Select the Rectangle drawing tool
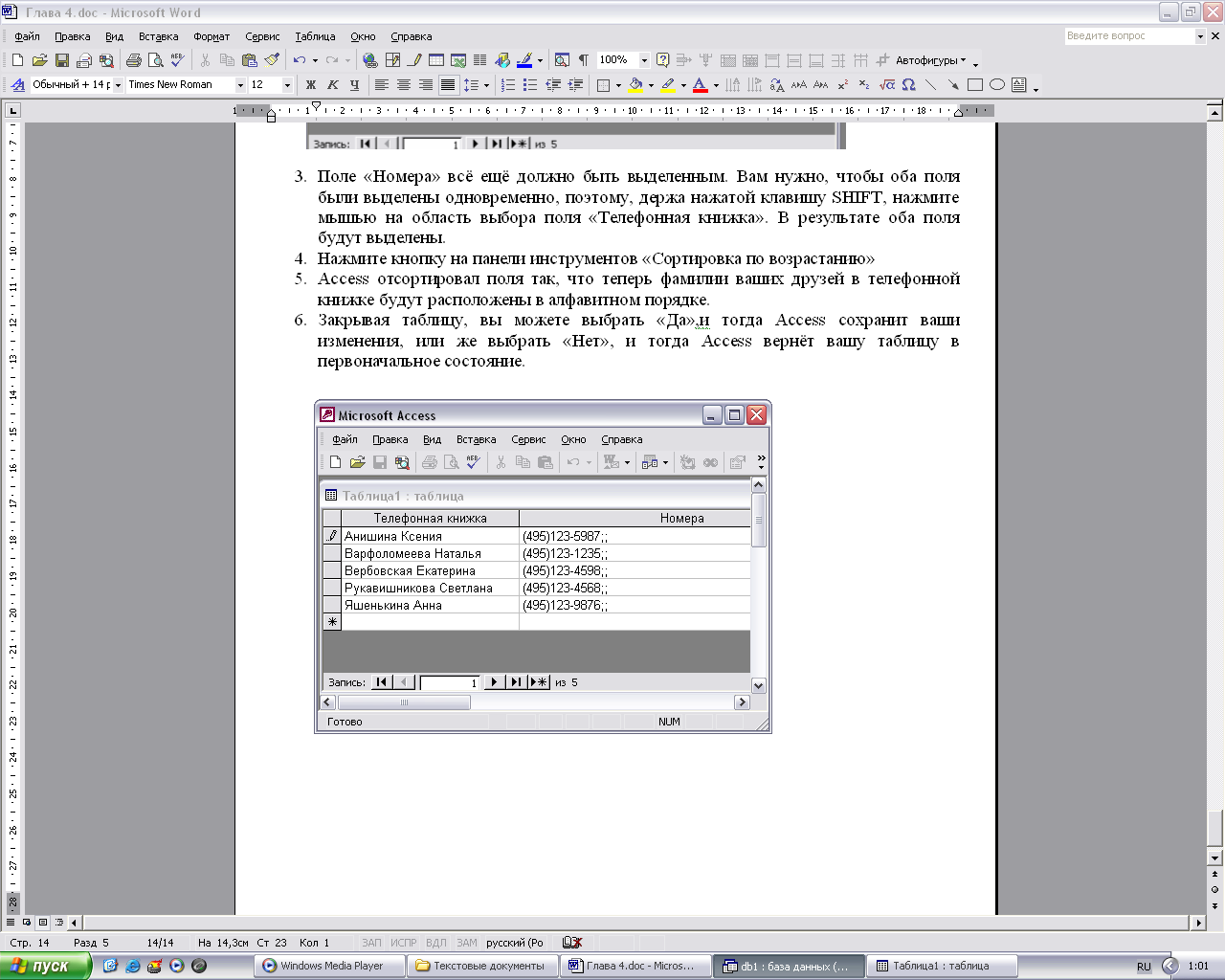 pyautogui.click(x=975, y=85)
